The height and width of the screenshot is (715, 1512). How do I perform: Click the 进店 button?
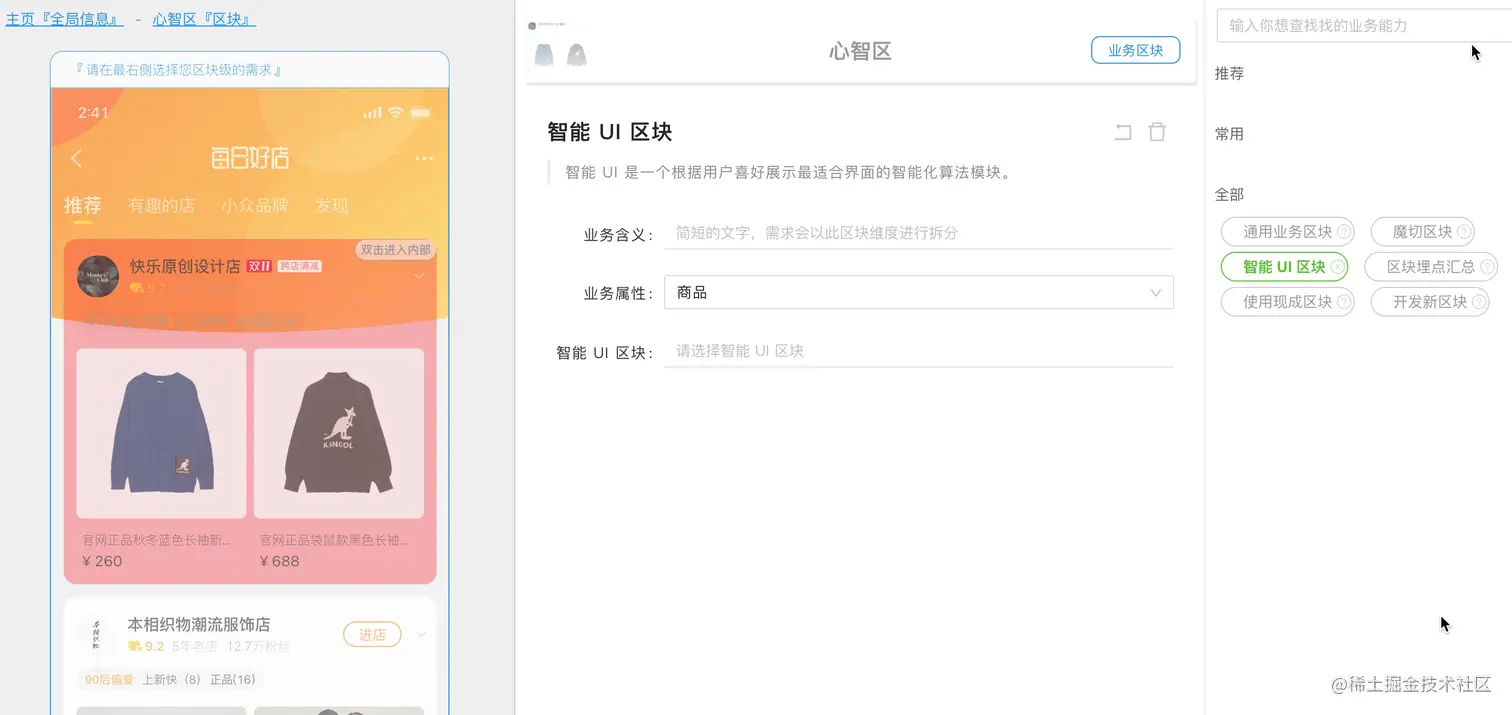click(372, 634)
